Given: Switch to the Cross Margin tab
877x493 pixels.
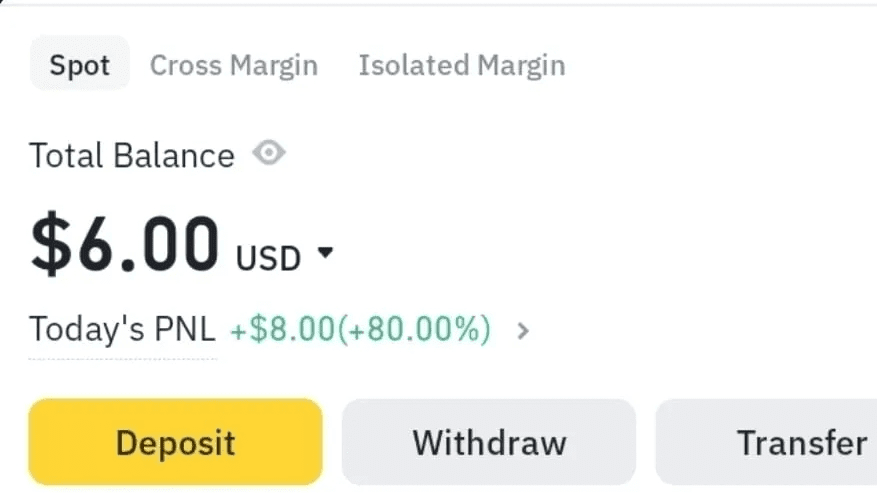Looking at the screenshot, I should [x=234, y=65].
